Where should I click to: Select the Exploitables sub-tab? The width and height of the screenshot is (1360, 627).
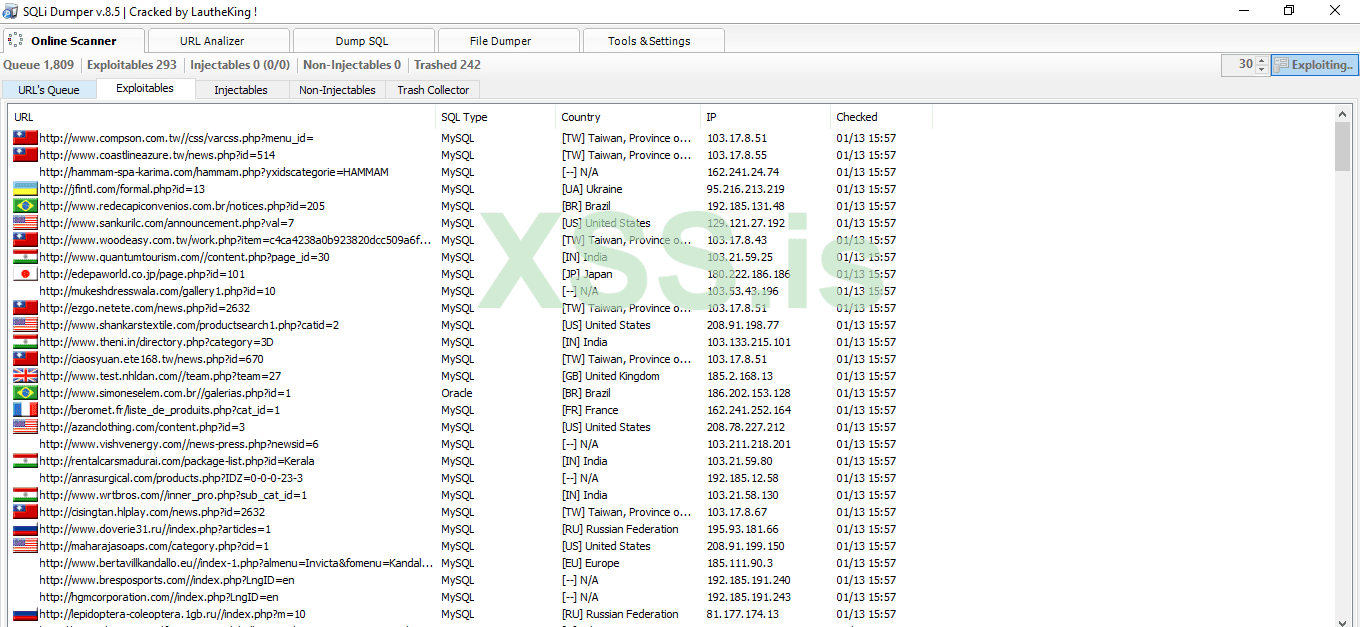point(145,88)
